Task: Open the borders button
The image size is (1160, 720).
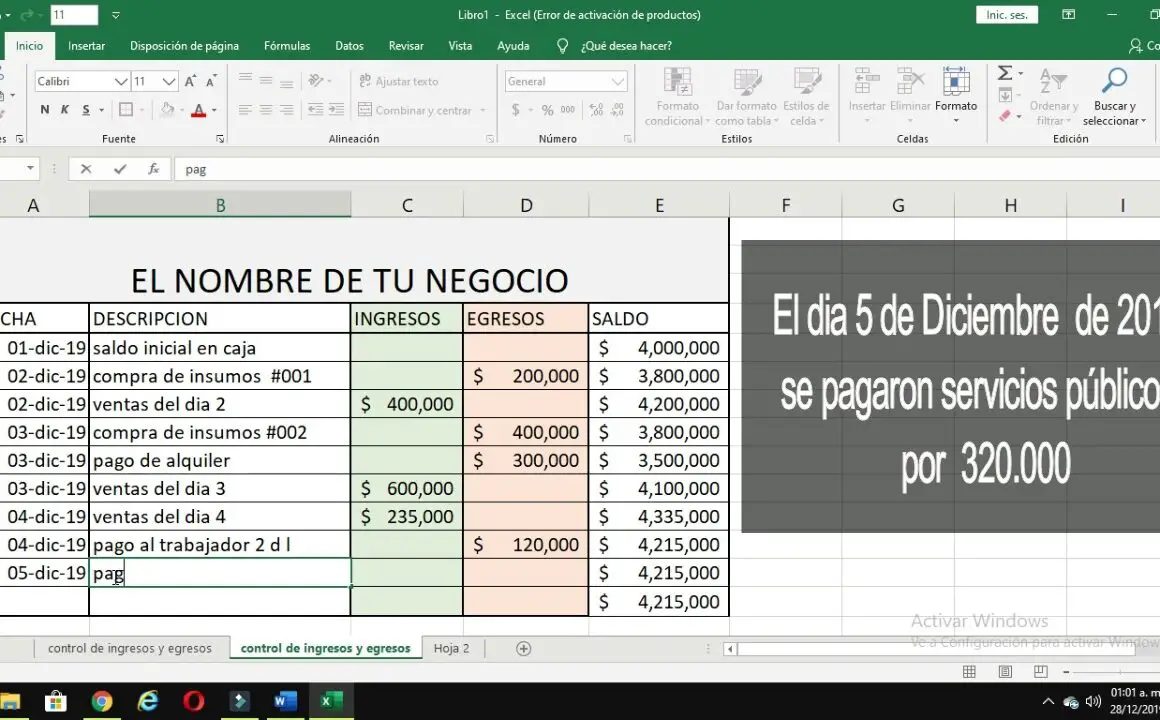Action: (x=126, y=110)
